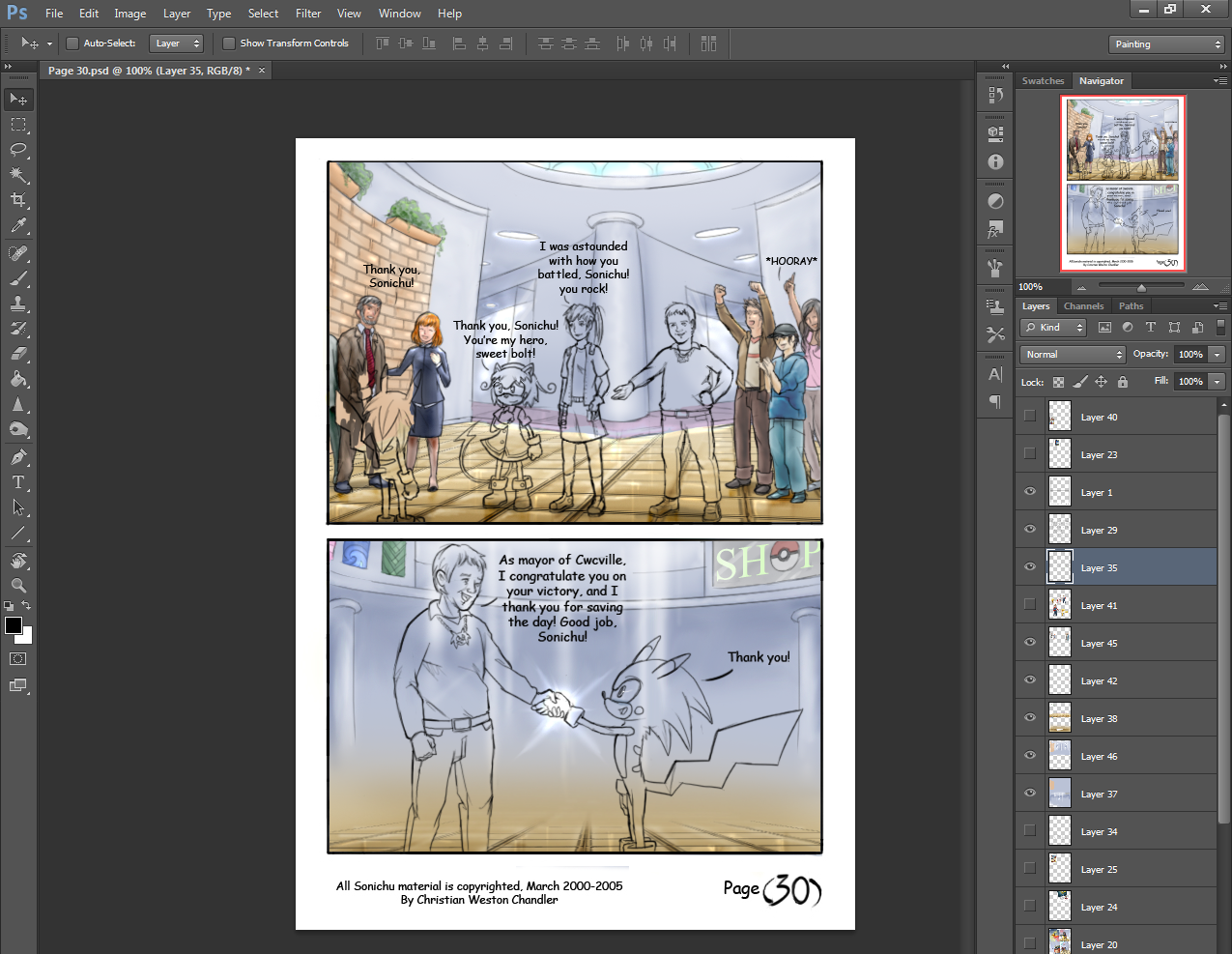Select the History Brush tool
The width and height of the screenshot is (1232, 954).
pyautogui.click(x=18, y=329)
